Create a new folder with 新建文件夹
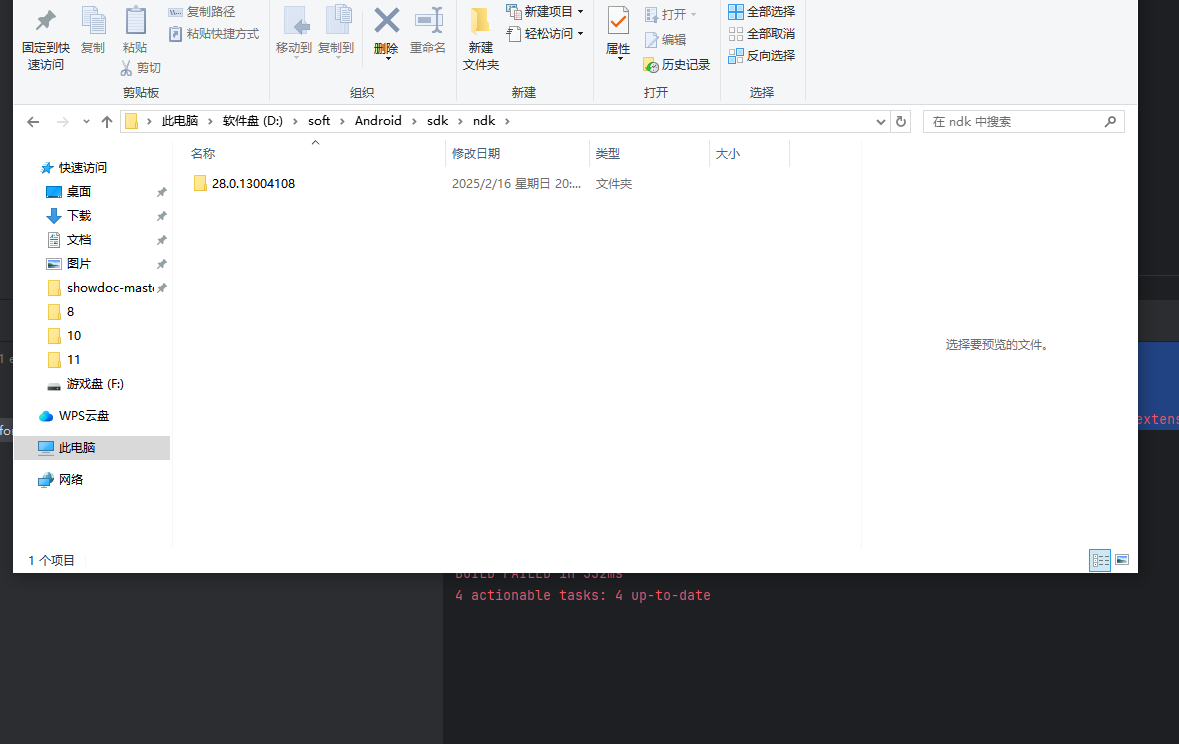Viewport: 1179px width, 744px height. coord(480,37)
